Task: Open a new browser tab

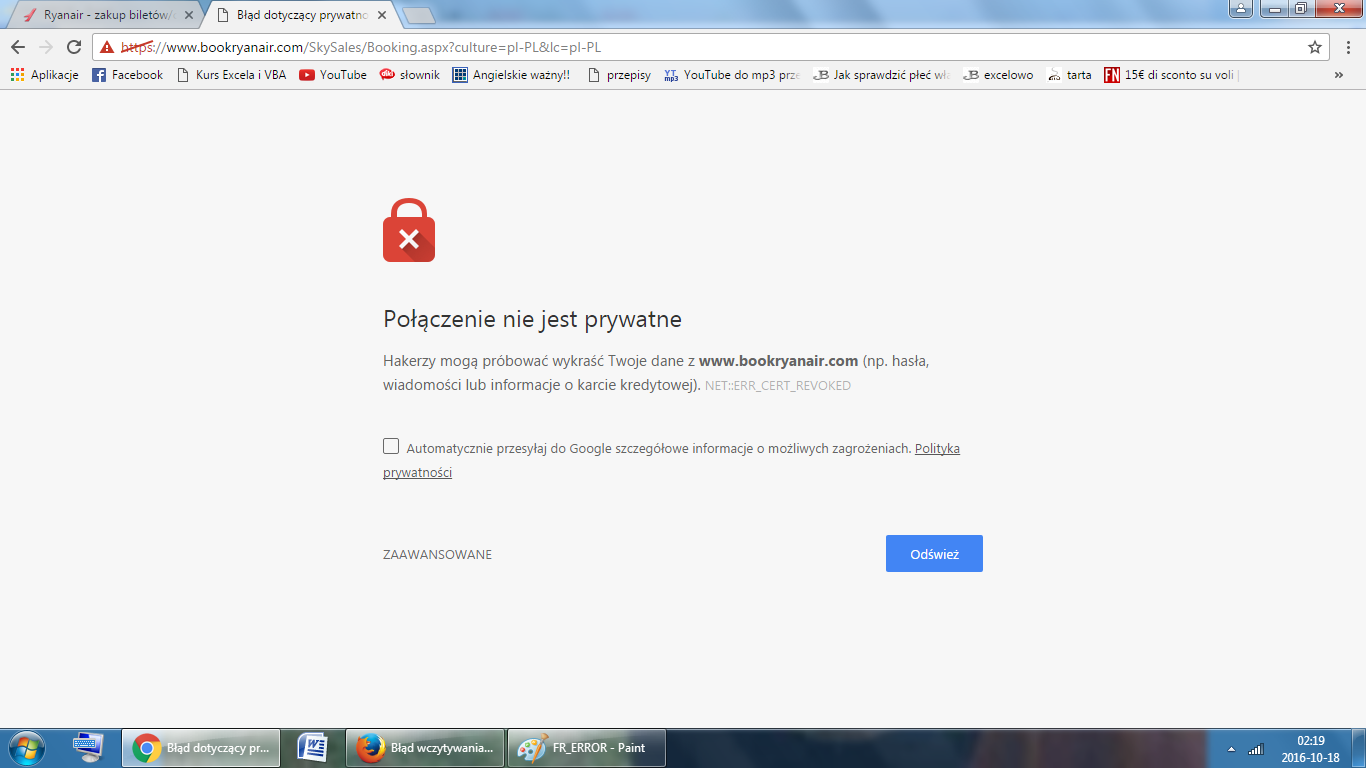Action: click(x=418, y=15)
